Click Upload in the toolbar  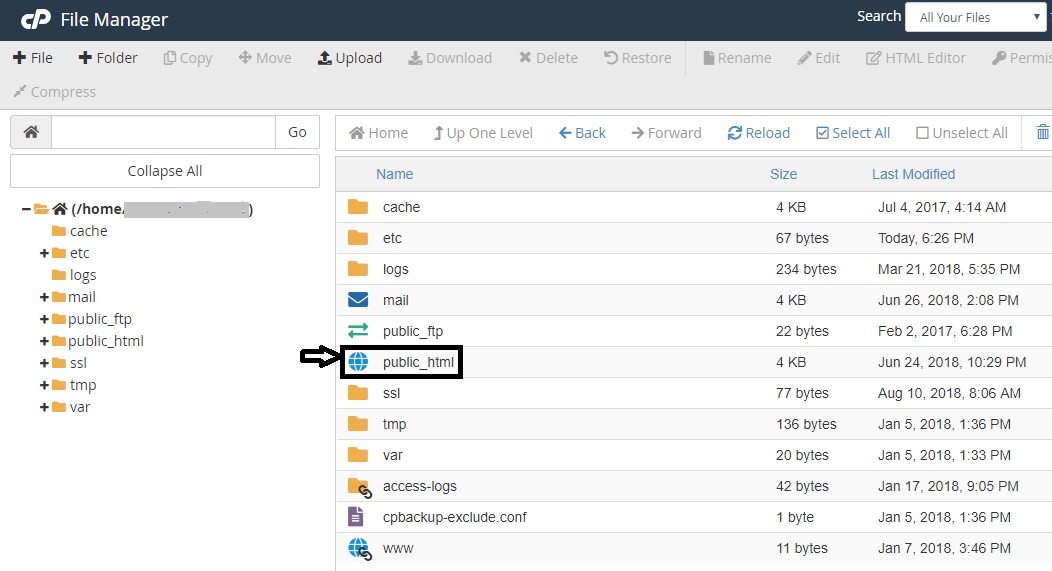pyautogui.click(x=350, y=58)
